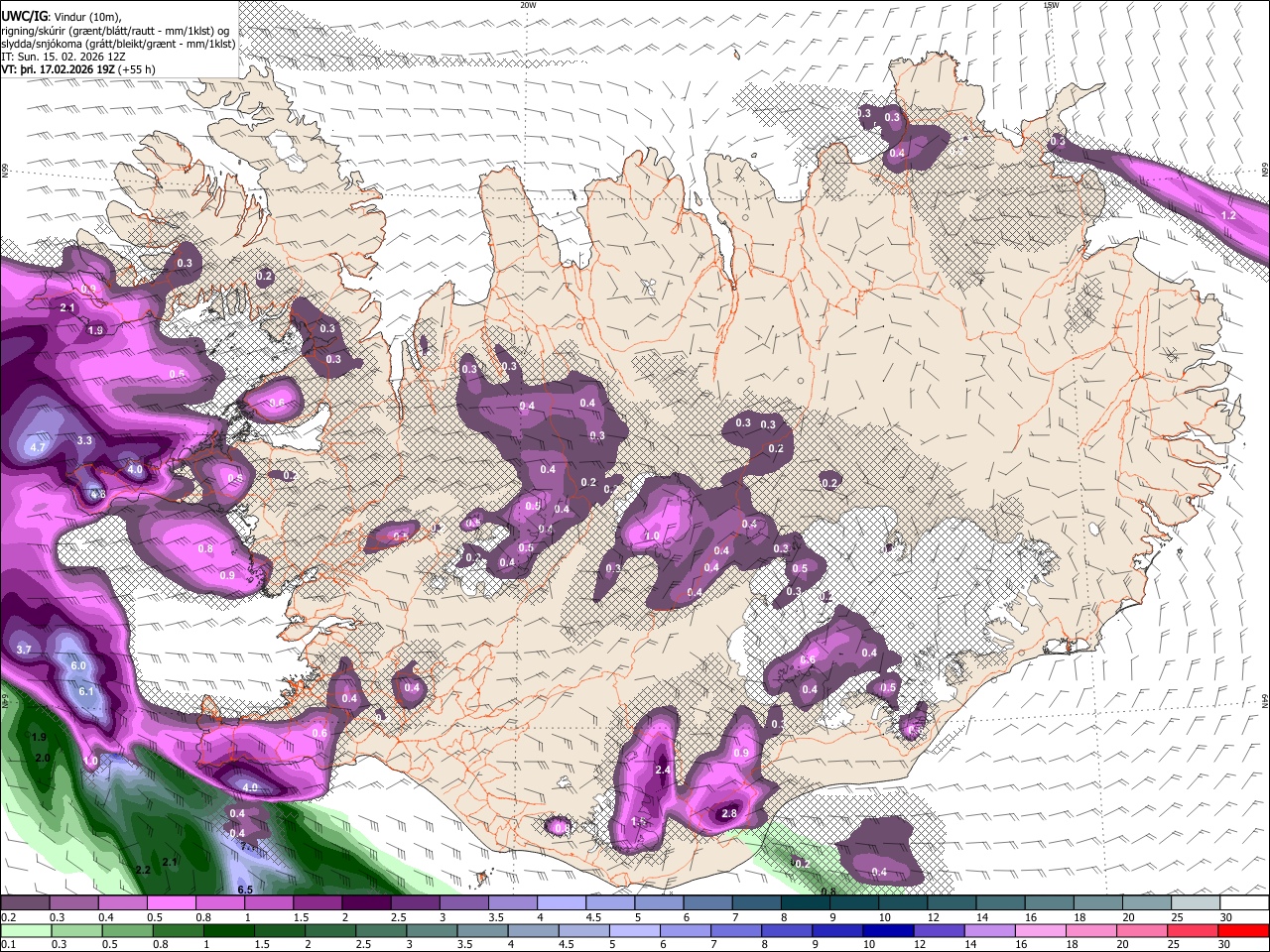Click the 2.4 value on south coast
This screenshot has height=952, width=1270.
pos(664,770)
